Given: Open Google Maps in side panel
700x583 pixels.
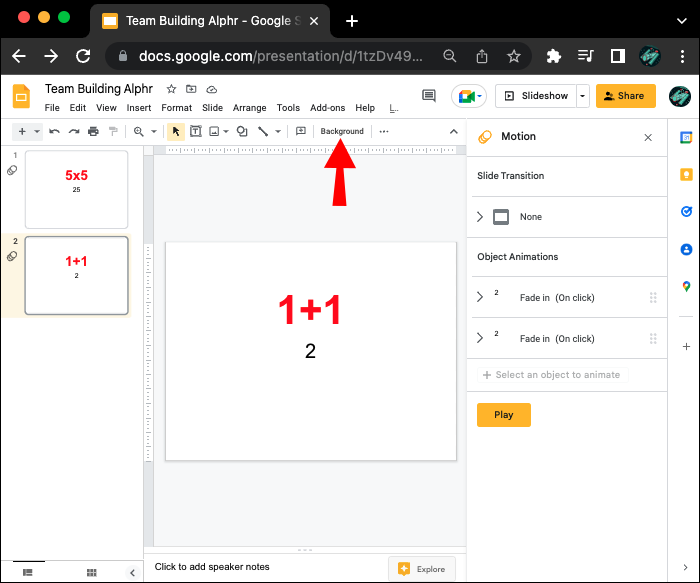Looking at the screenshot, I should (x=686, y=286).
